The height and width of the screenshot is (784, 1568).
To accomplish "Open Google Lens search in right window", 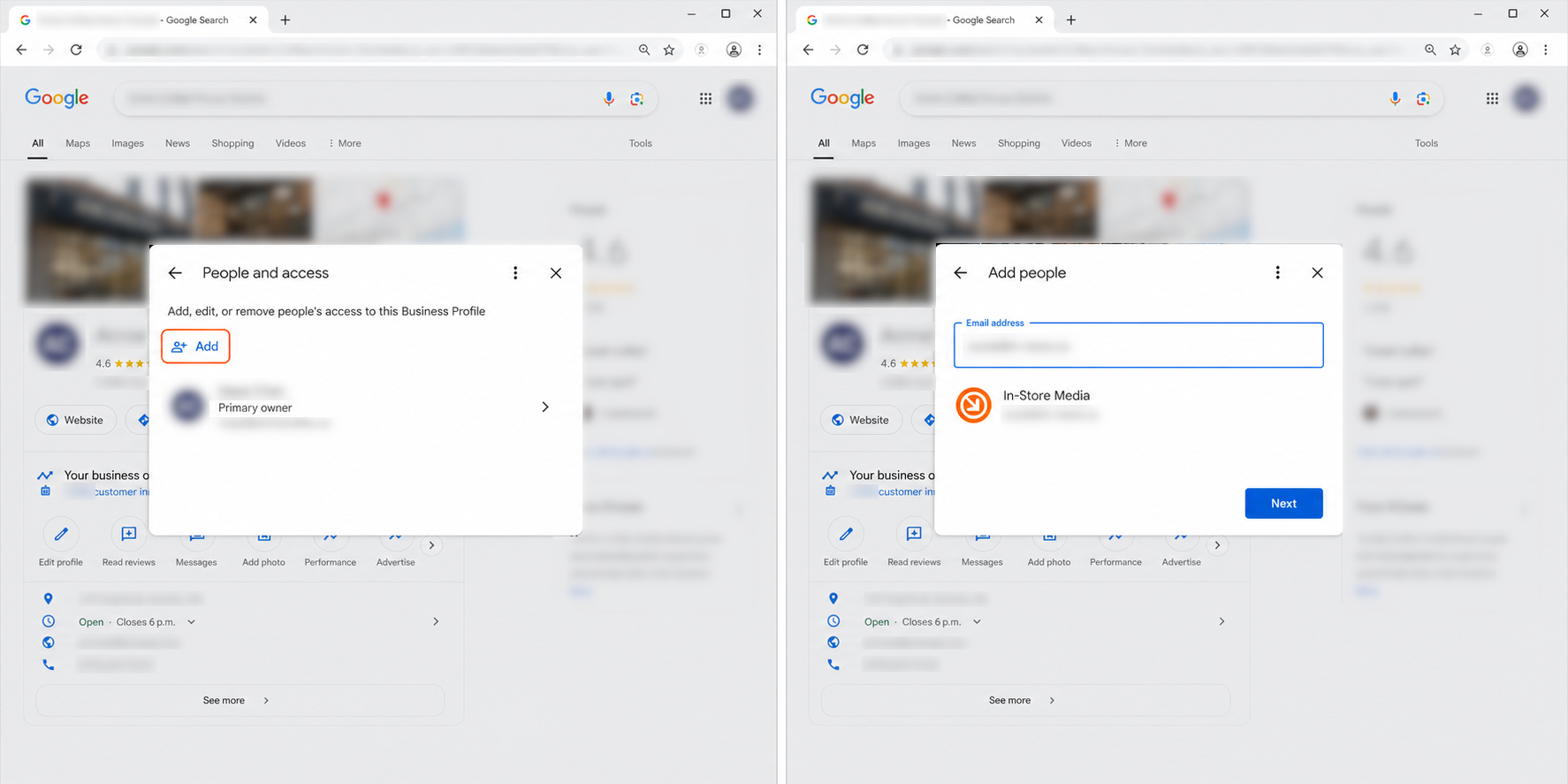I will 1423,99.
